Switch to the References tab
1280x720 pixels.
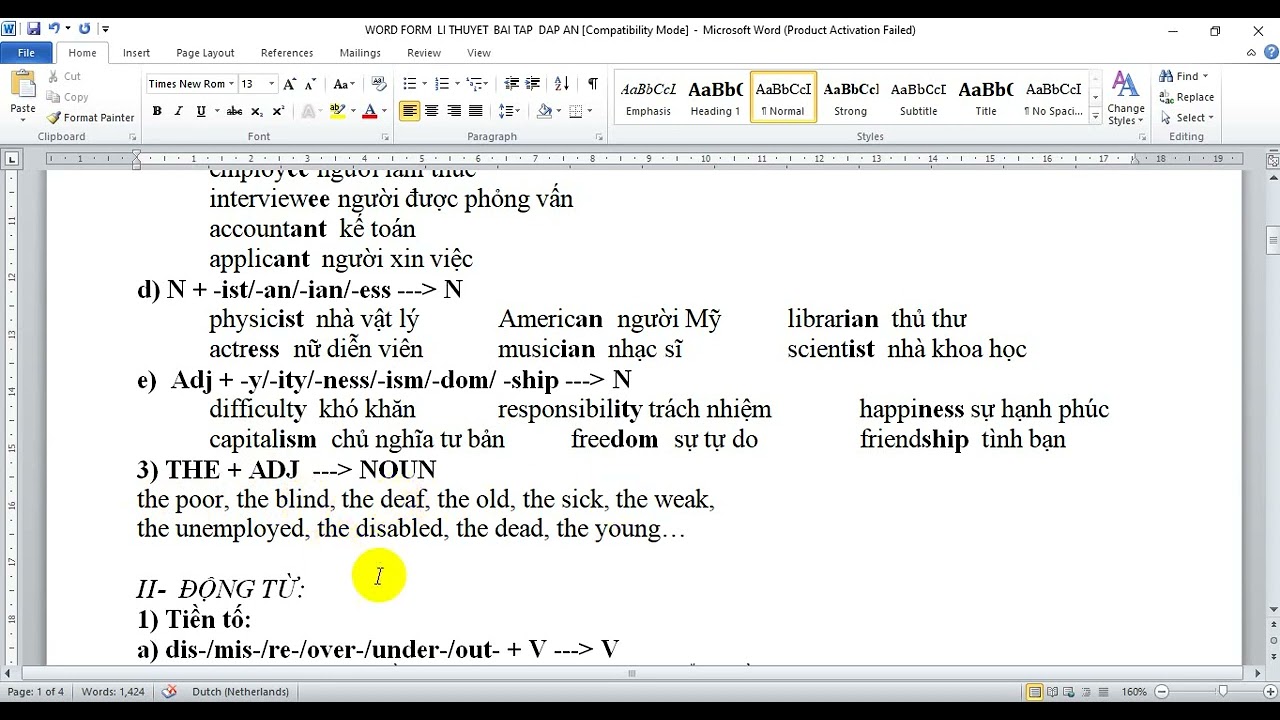(287, 53)
